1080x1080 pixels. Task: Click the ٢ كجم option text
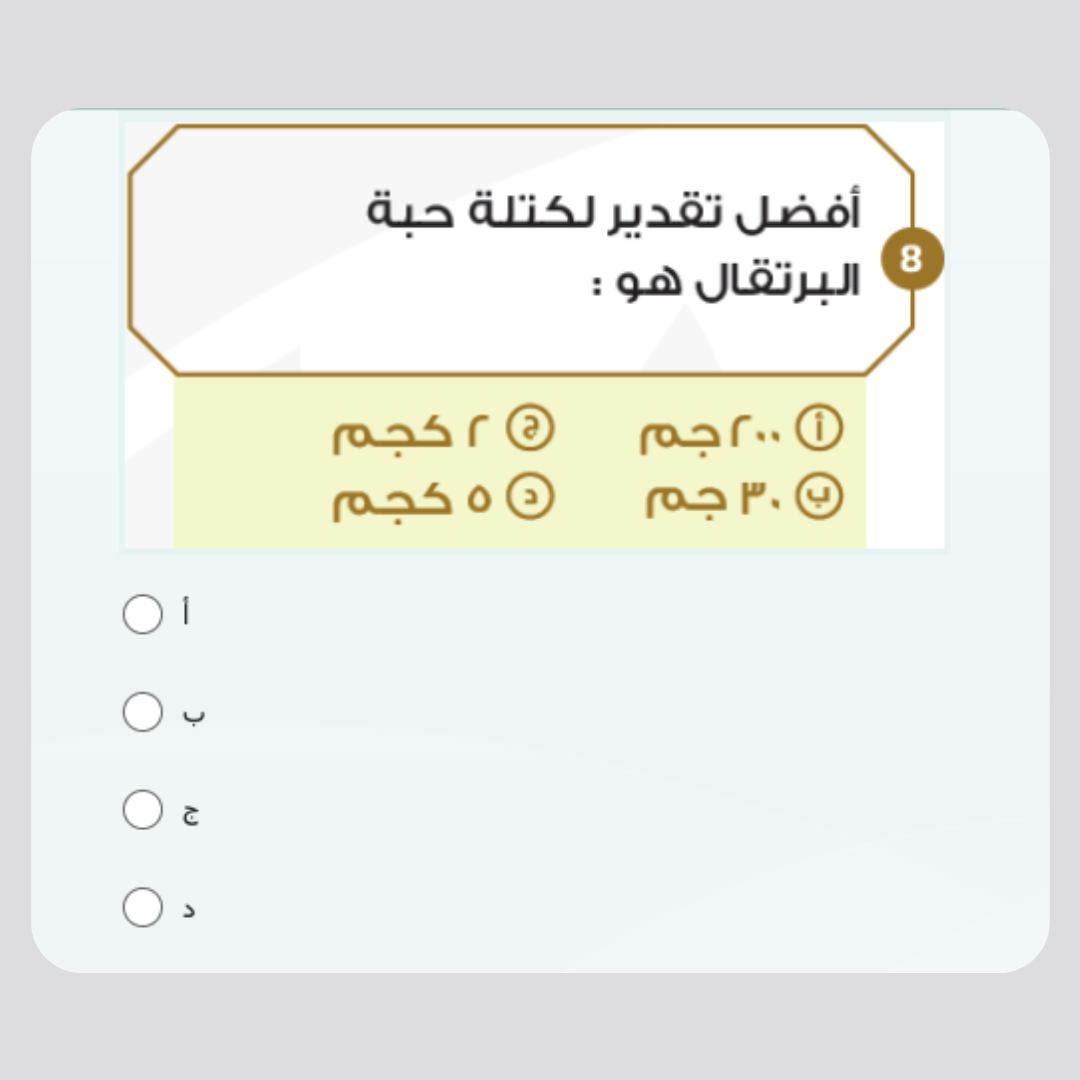(414, 433)
